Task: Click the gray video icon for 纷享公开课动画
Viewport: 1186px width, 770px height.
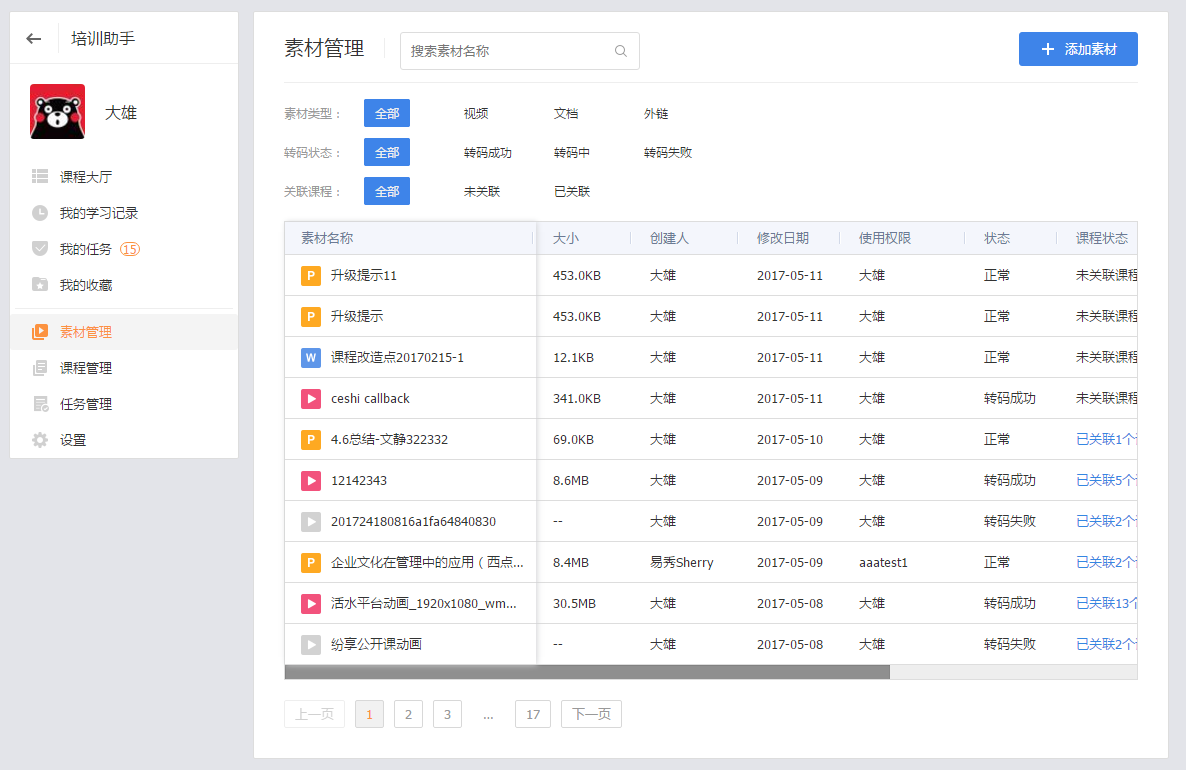Action: click(311, 644)
